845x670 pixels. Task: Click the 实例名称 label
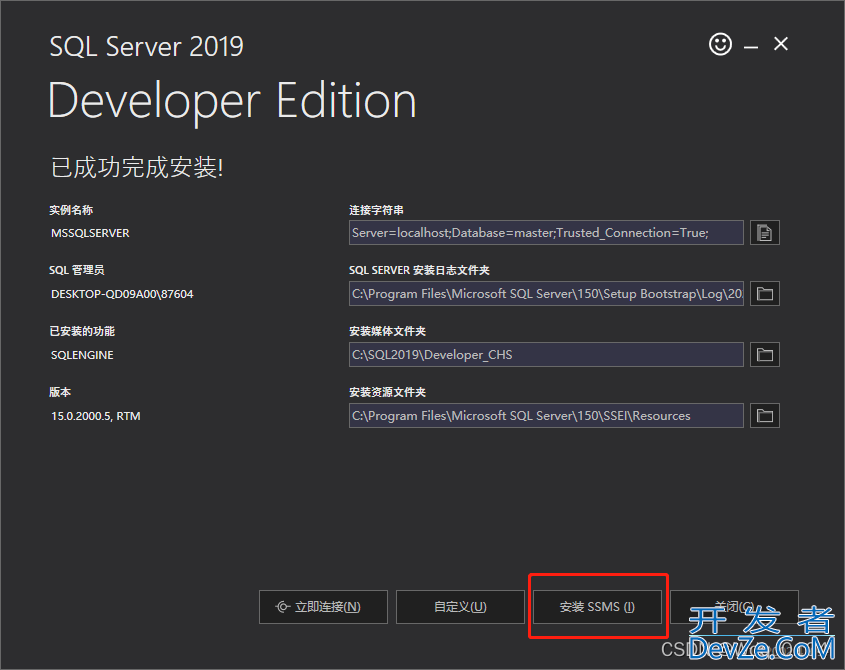71,210
